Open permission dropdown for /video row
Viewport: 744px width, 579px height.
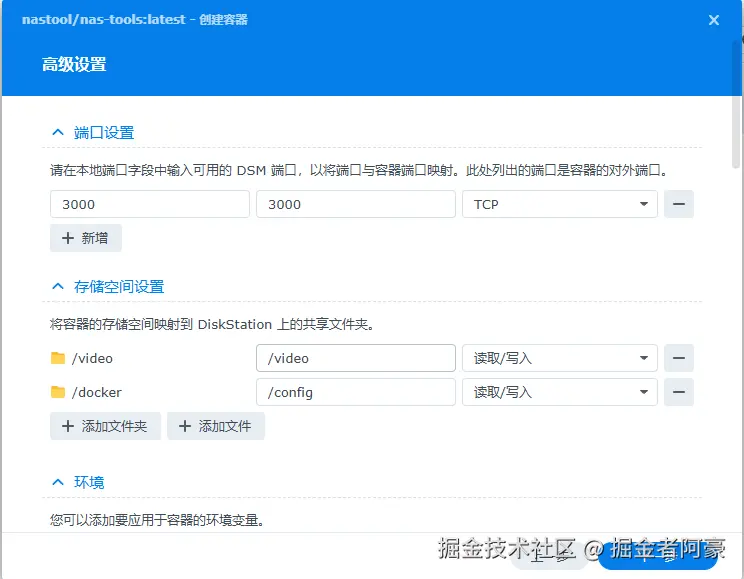pyautogui.click(x=560, y=358)
